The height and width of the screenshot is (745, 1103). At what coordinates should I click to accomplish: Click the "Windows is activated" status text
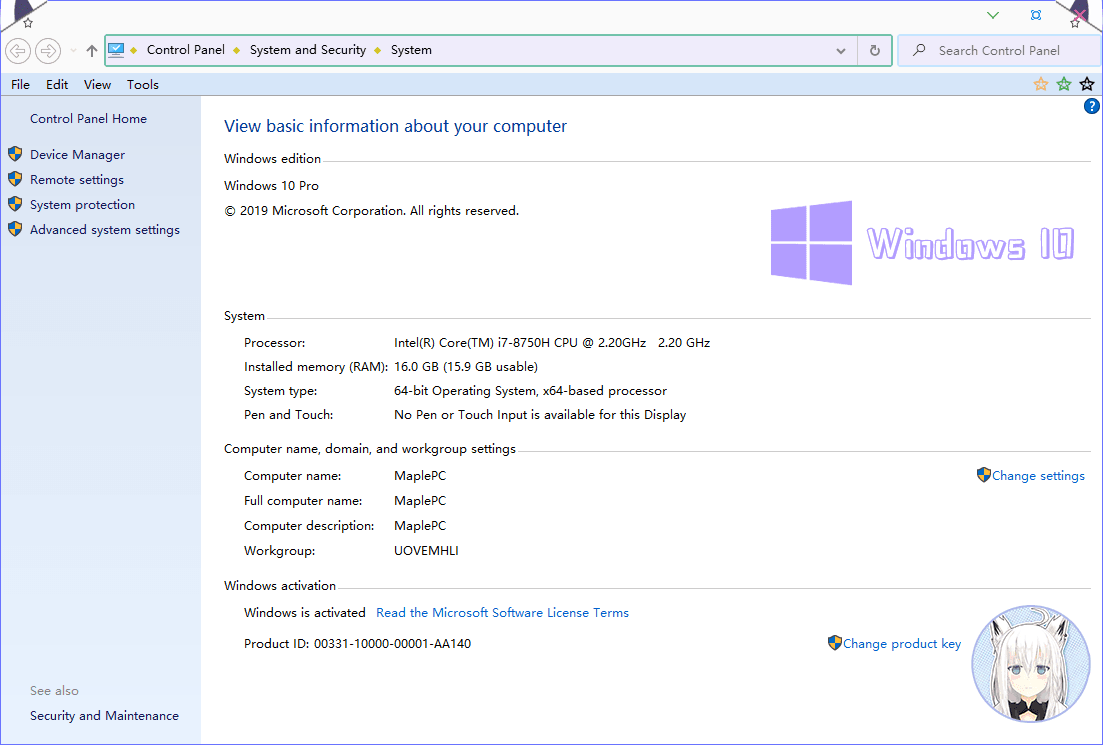[305, 613]
